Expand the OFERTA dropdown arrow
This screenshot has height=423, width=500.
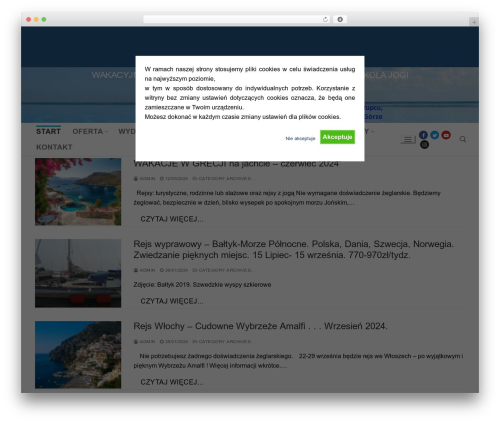(x=107, y=132)
